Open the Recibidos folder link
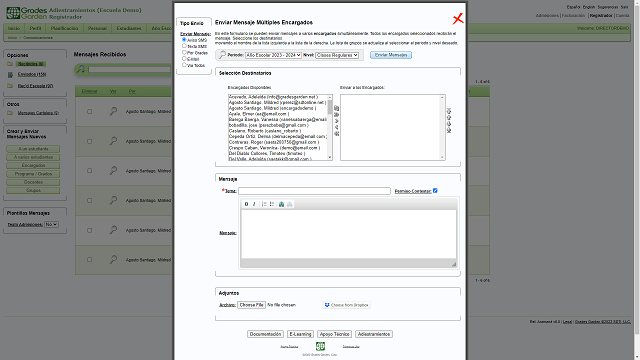Image resolution: width=640 pixels, height=360 pixels. pos(31,64)
